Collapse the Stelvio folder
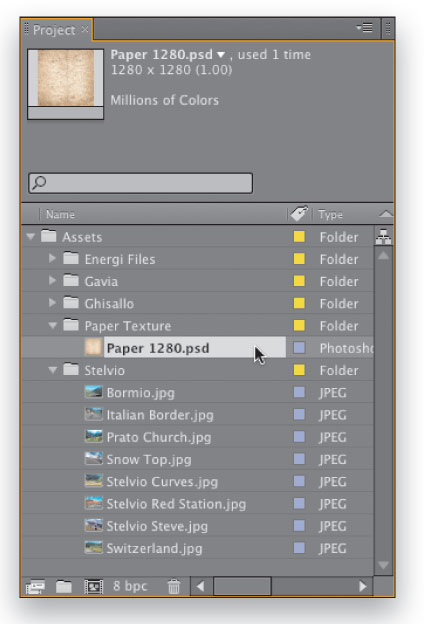 pos(53,370)
